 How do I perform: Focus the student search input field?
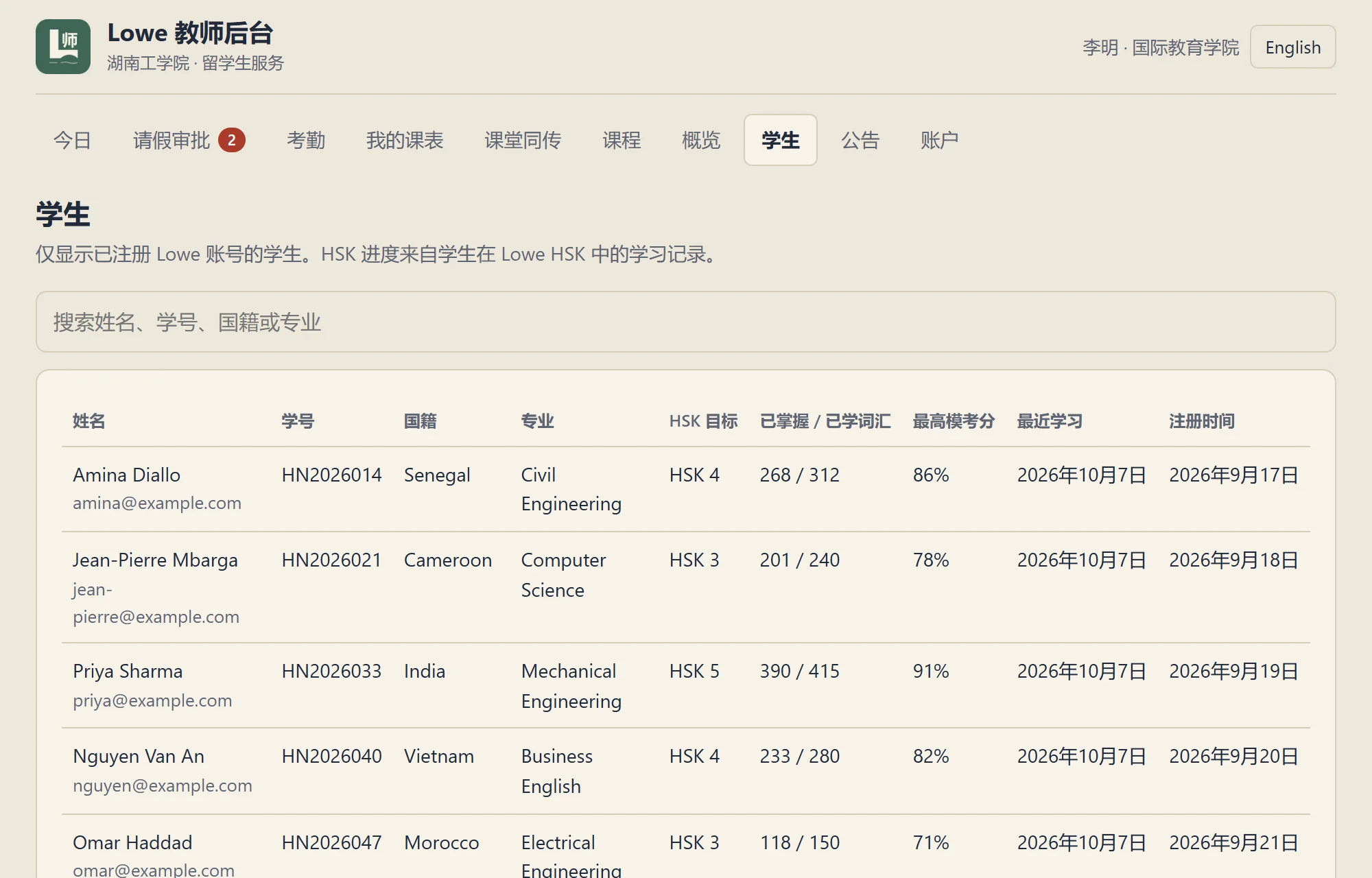pyautogui.click(x=686, y=322)
